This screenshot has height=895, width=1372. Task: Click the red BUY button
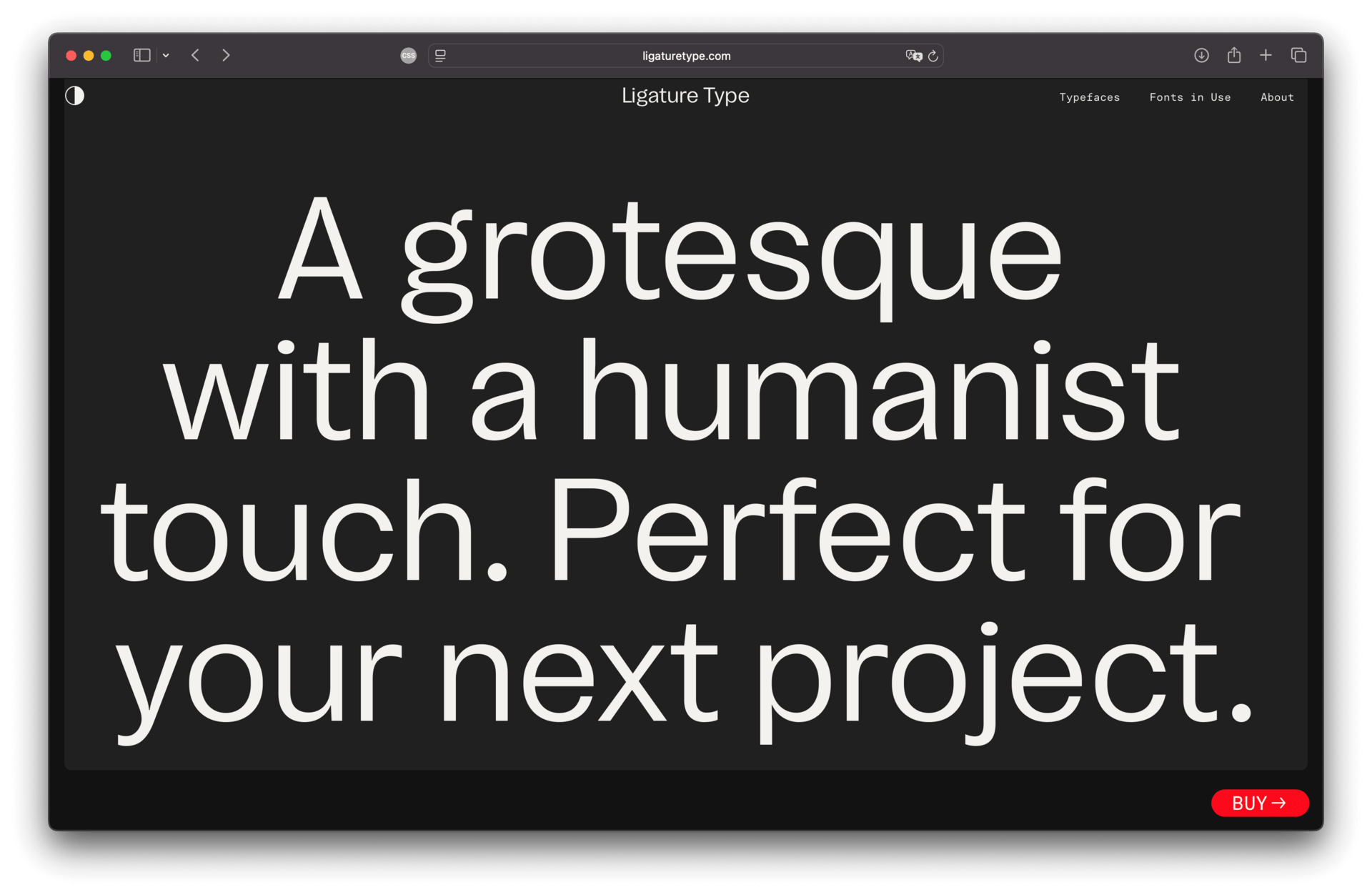click(x=1260, y=803)
